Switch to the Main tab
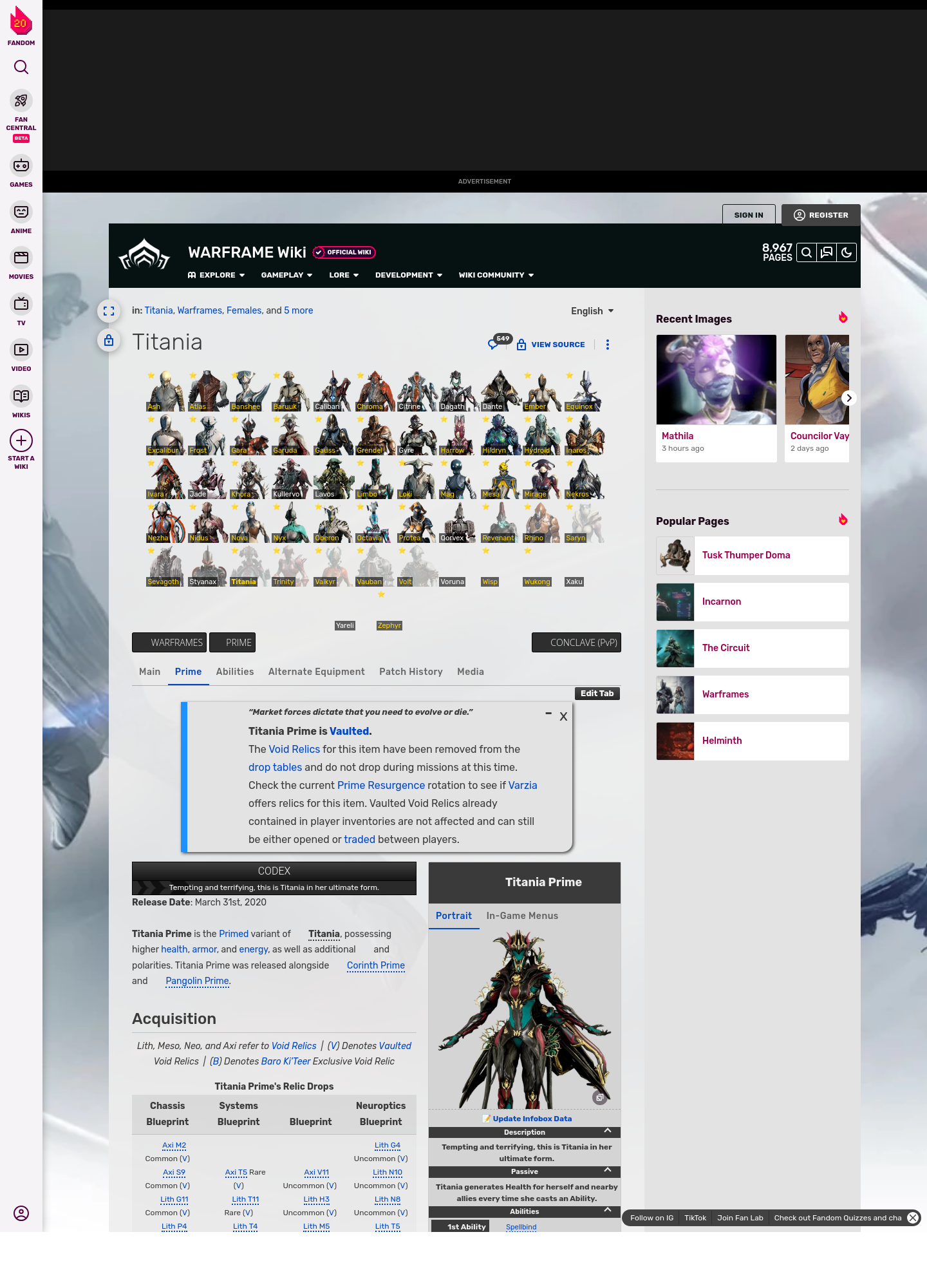The width and height of the screenshot is (927, 1288). point(150,672)
